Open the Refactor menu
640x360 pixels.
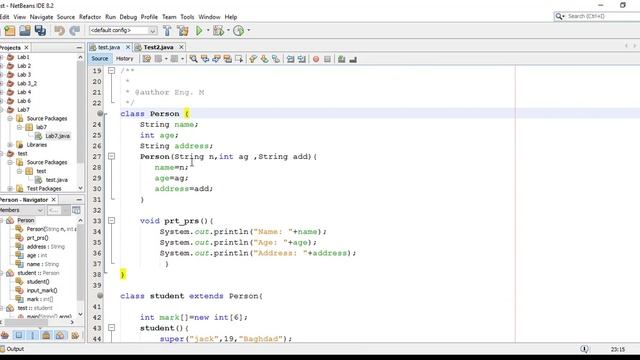tap(90, 17)
